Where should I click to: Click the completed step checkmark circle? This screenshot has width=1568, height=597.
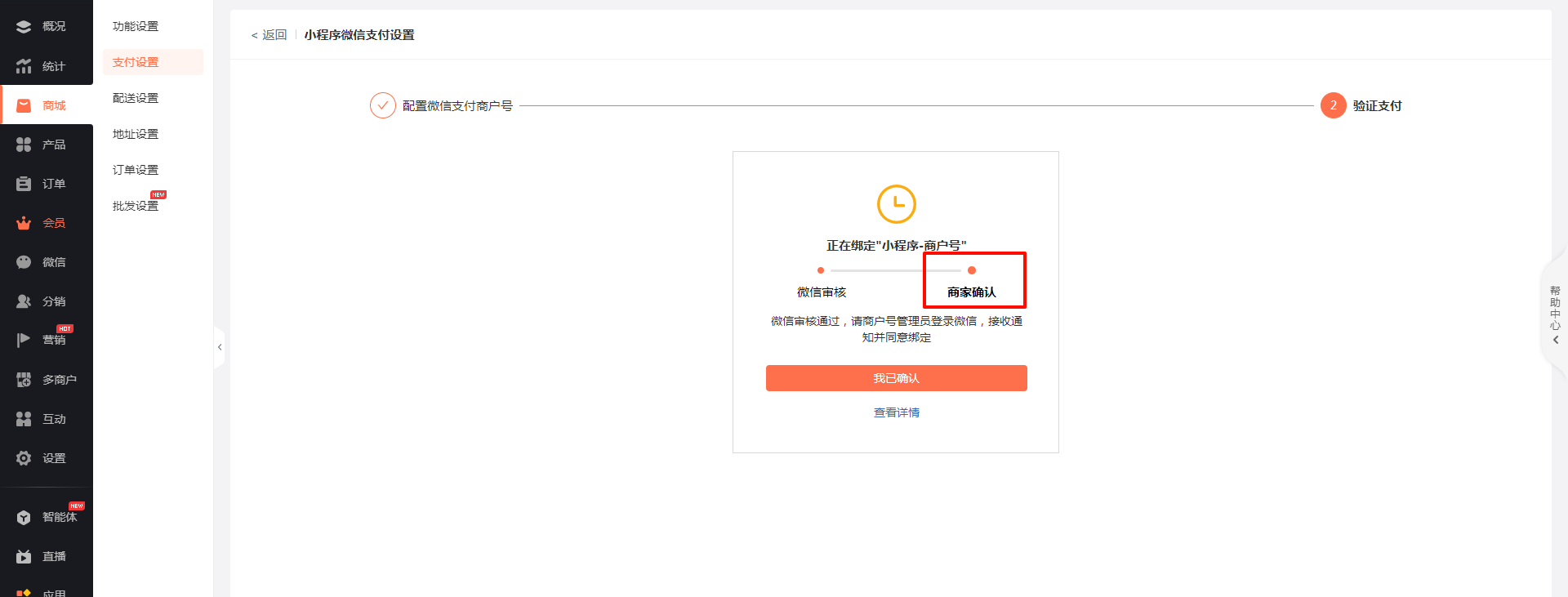(383, 105)
